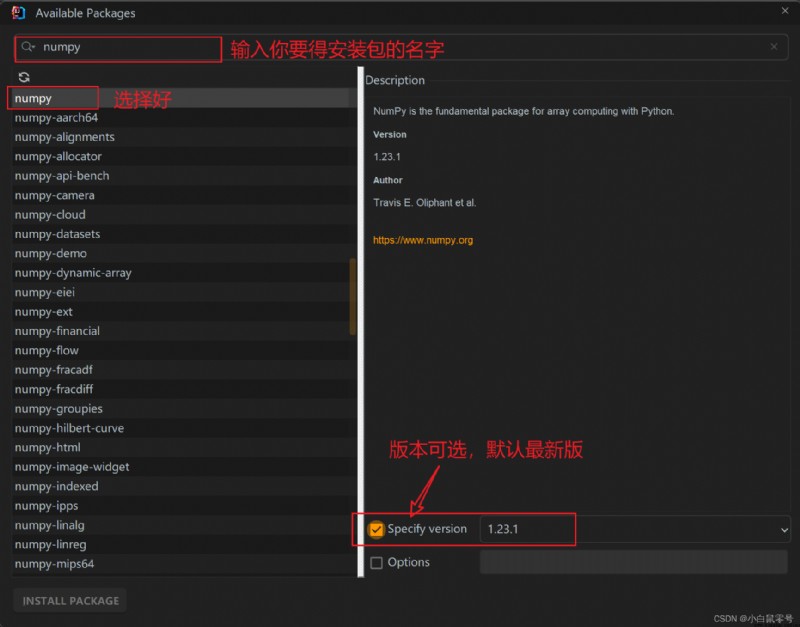
Task: Uncheck the Specify version checkbox
Action: [x=377, y=529]
